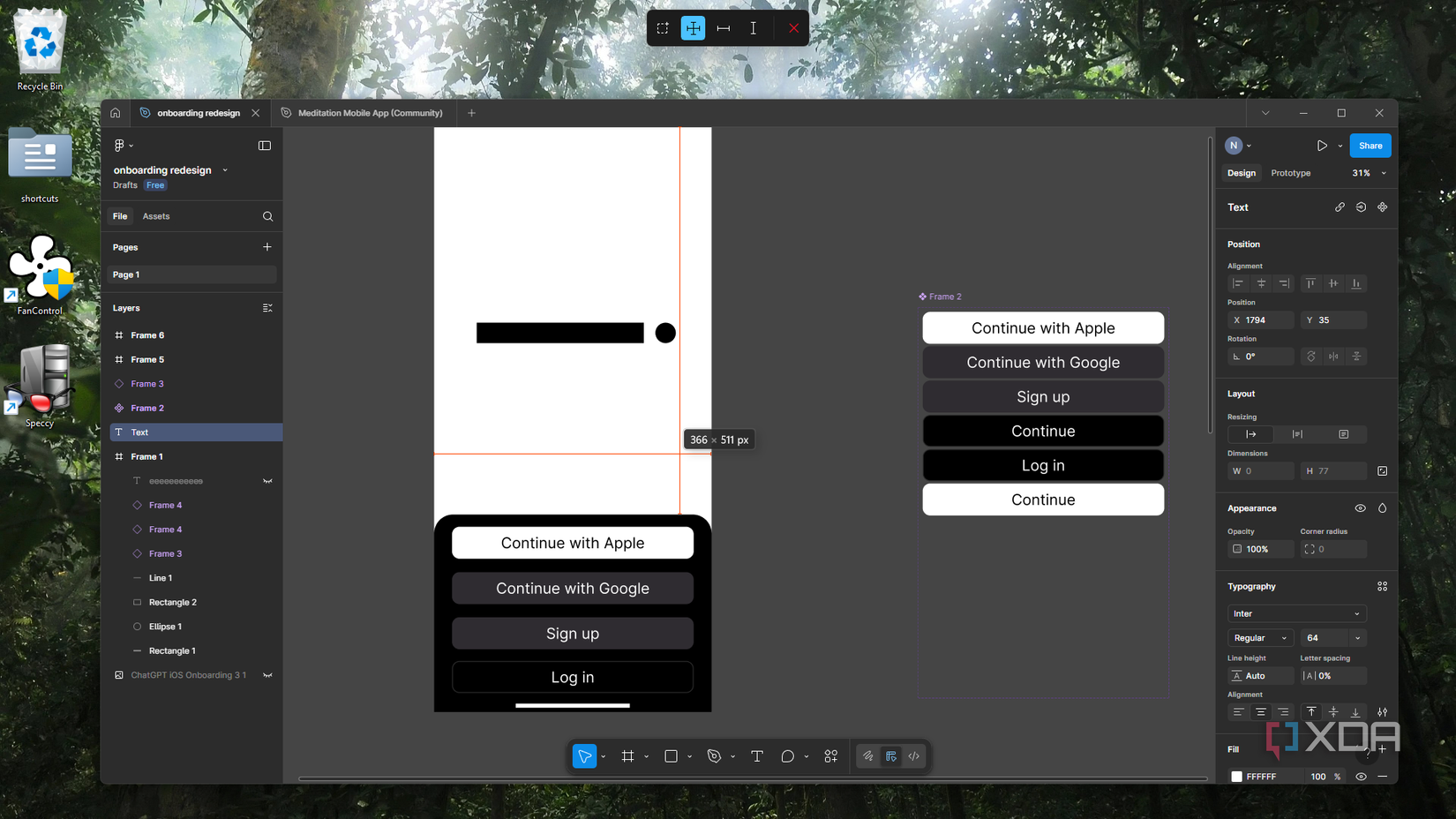
Task: Toggle Appearance visibility eye
Action: pyautogui.click(x=1360, y=508)
